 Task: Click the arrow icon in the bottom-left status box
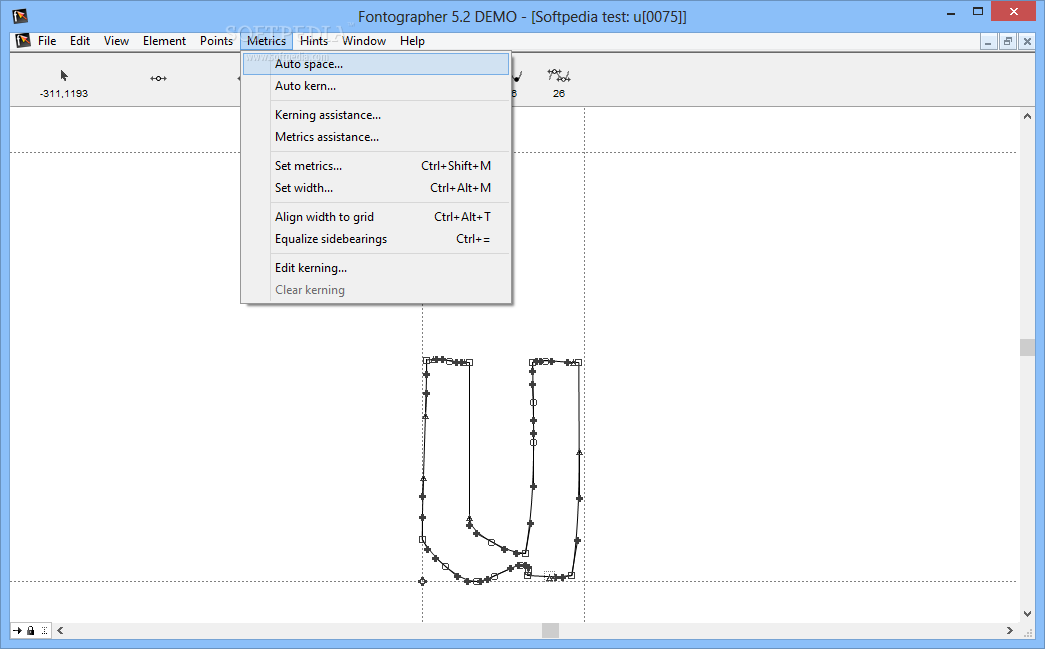point(17,630)
